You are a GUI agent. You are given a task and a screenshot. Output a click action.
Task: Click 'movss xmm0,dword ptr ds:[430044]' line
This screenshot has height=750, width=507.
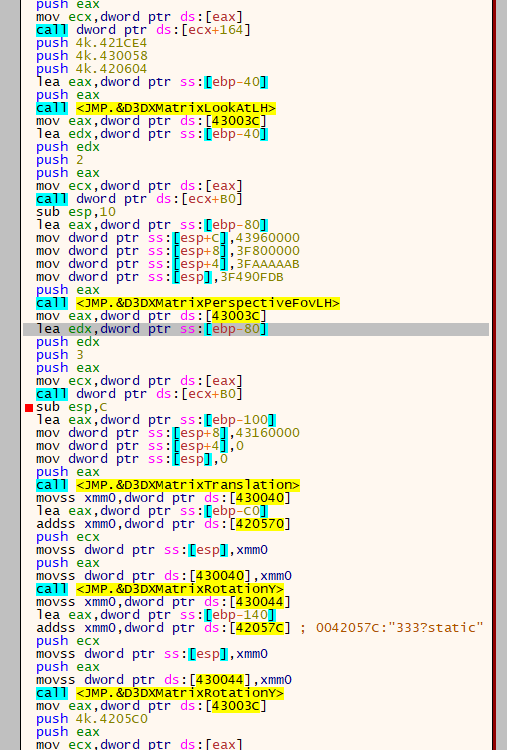(164, 602)
